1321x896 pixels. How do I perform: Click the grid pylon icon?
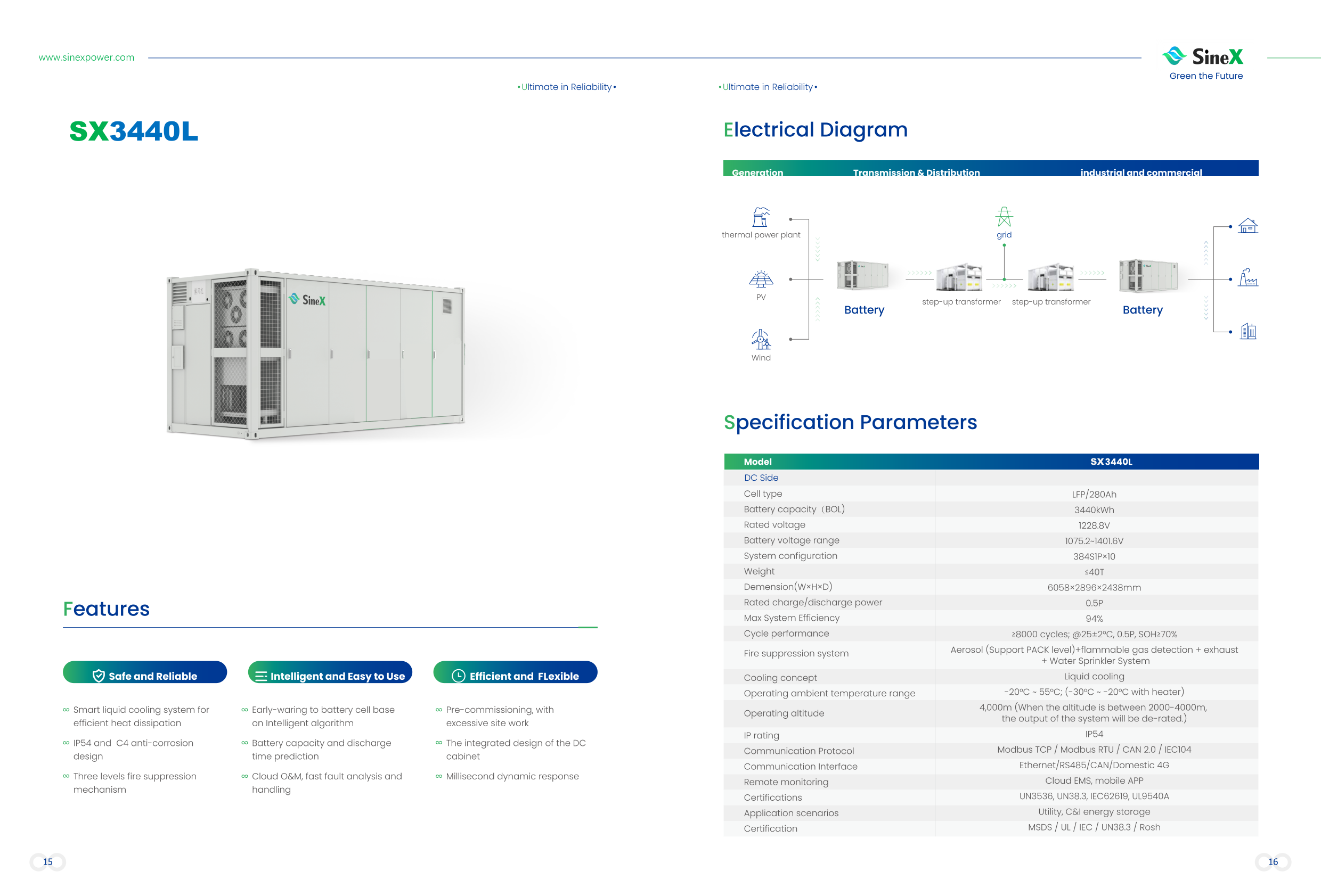pos(1004,217)
